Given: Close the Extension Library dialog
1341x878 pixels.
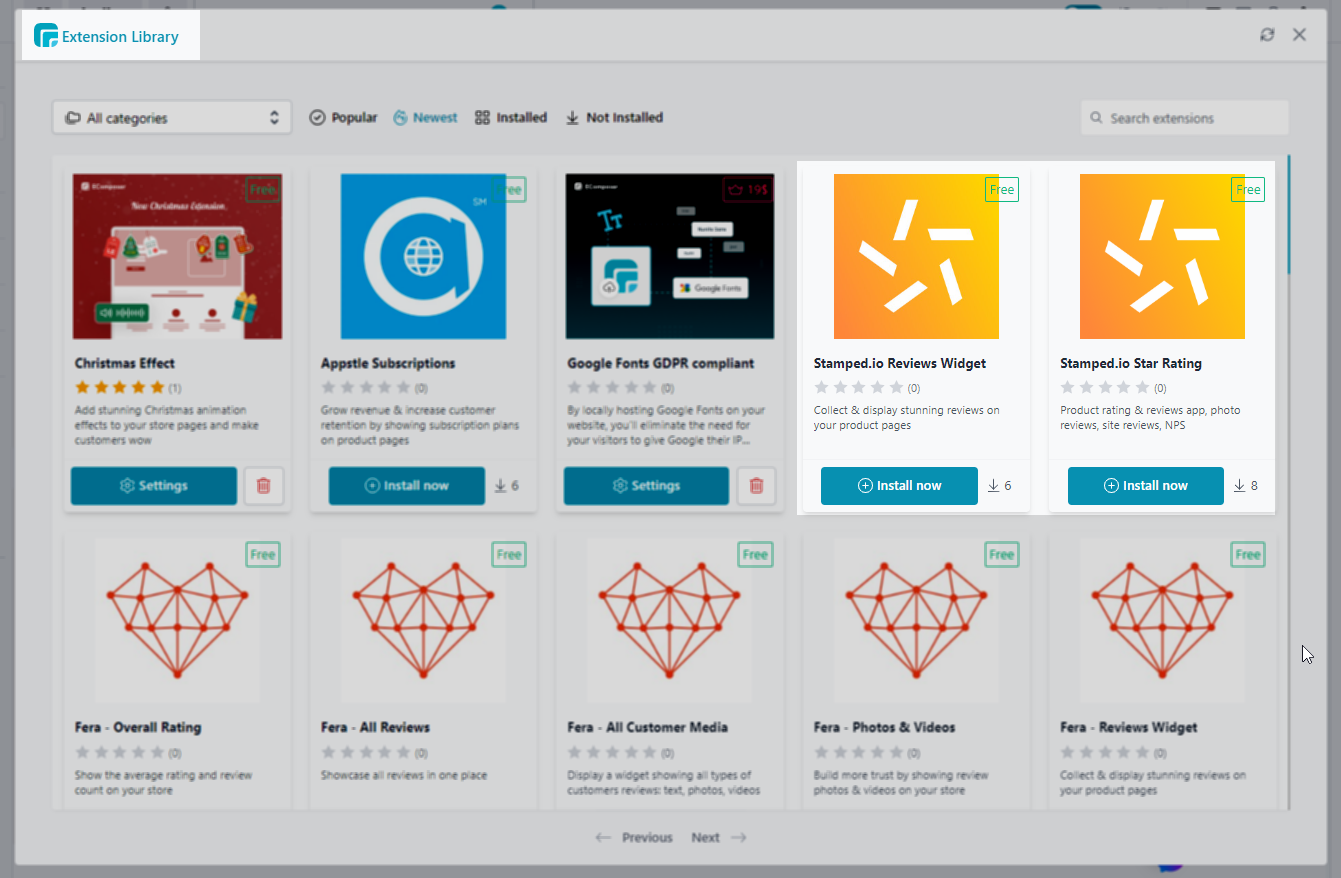Looking at the screenshot, I should [x=1299, y=35].
